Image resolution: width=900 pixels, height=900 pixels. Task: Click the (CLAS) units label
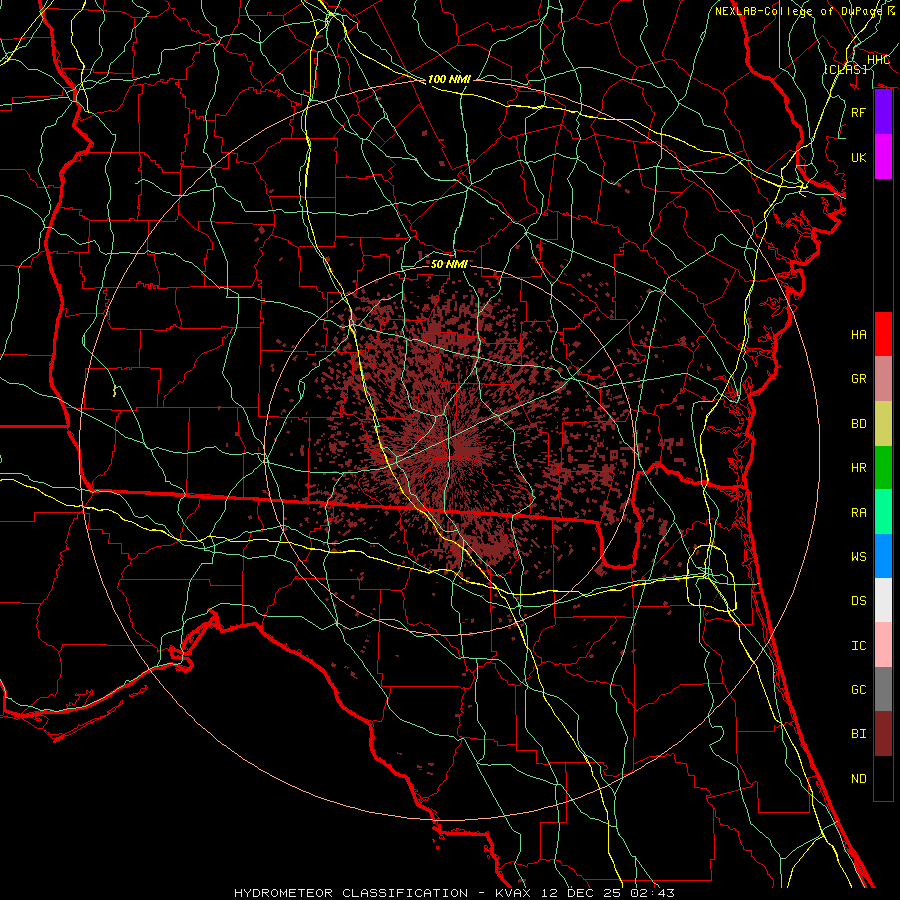[845, 69]
